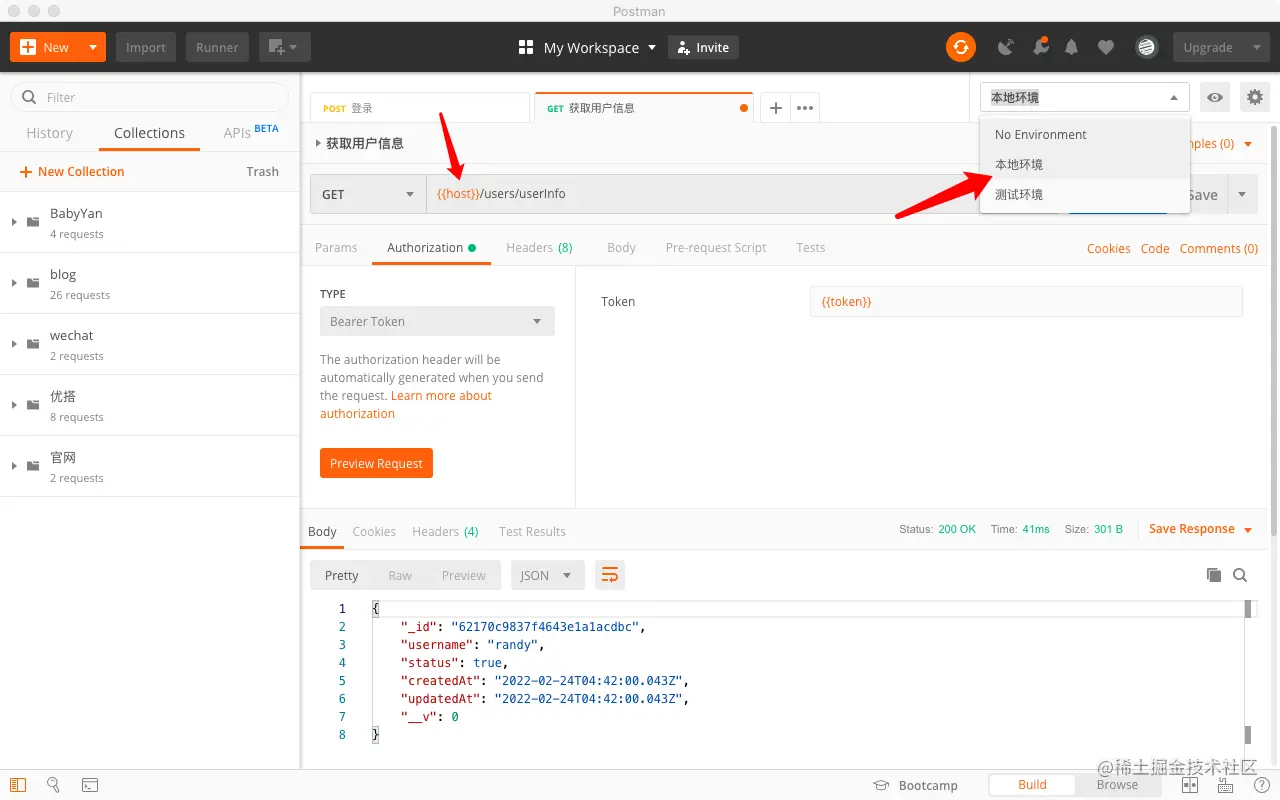Open the Headers (8) request tab
This screenshot has height=800, width=1280.
pyautogui.click(x=539, y=247)
